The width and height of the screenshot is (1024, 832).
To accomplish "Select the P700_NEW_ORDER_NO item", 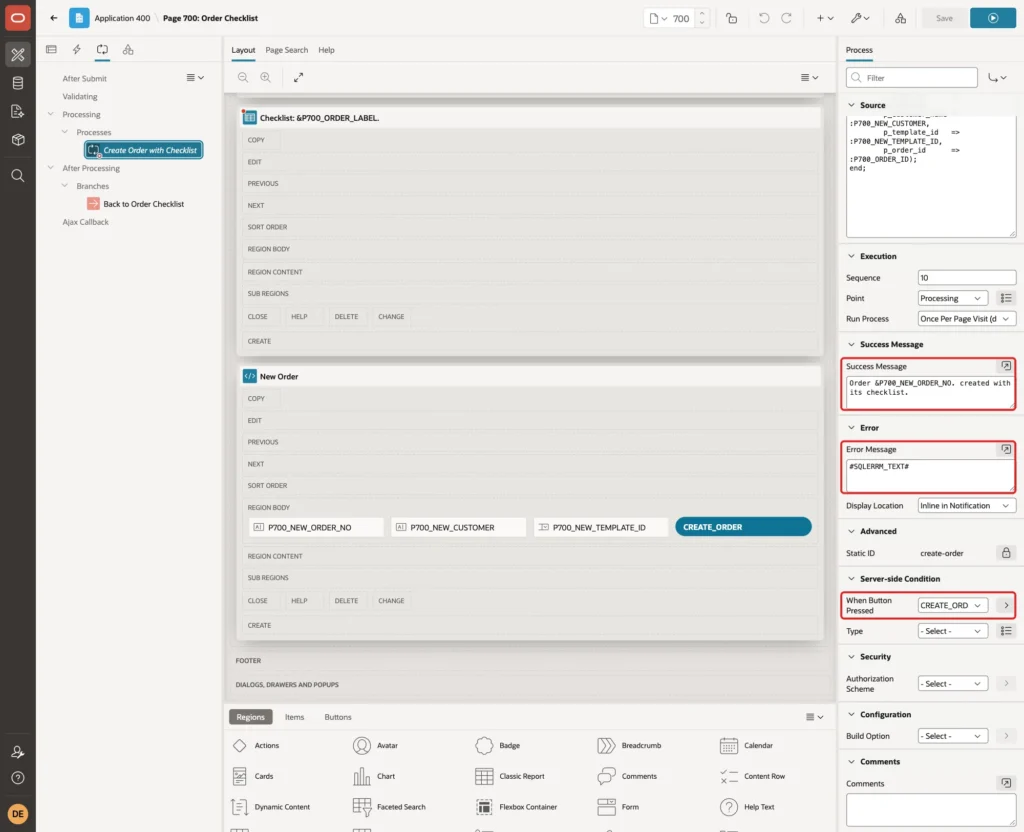I will (x=316, y=527).
